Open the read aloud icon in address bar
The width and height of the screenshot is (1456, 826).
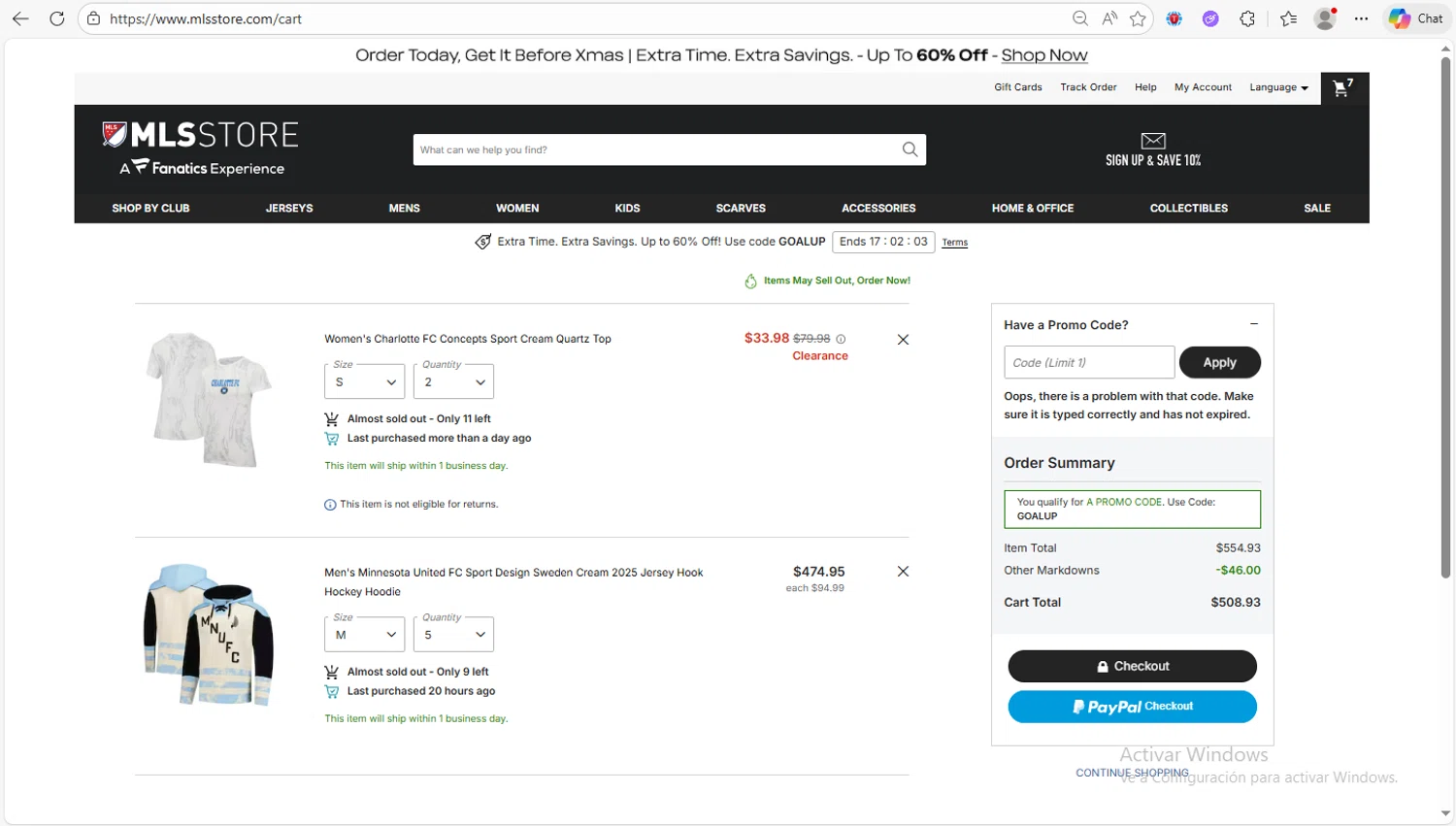(x=1109, y=18)
